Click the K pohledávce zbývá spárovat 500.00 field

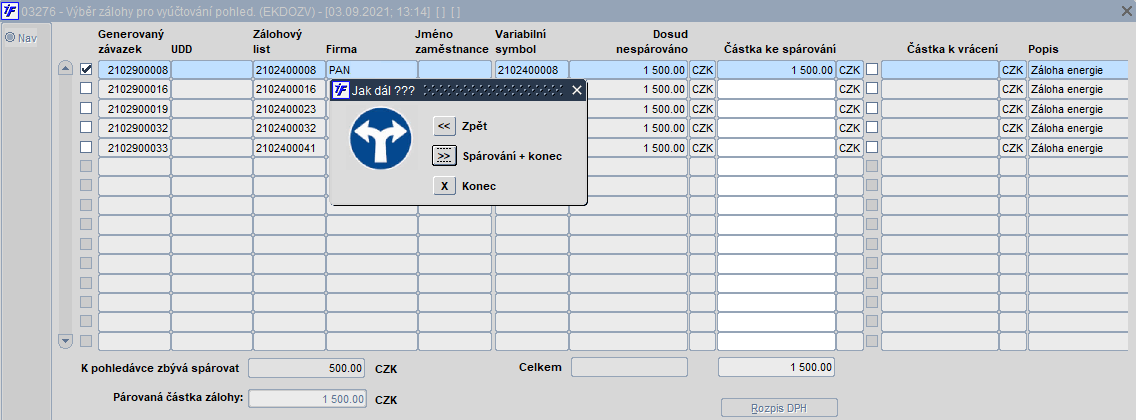[307, 368]
